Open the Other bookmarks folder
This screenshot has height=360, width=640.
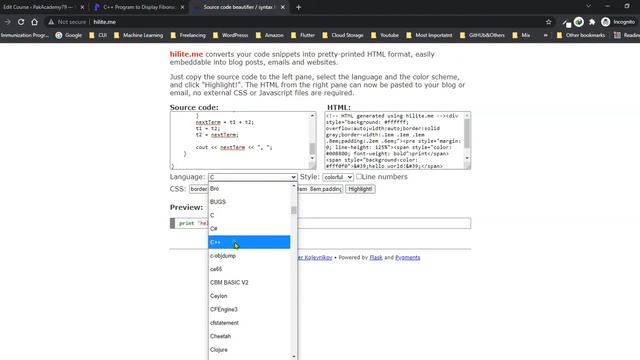pyautogui.click(x=581, y=36)
